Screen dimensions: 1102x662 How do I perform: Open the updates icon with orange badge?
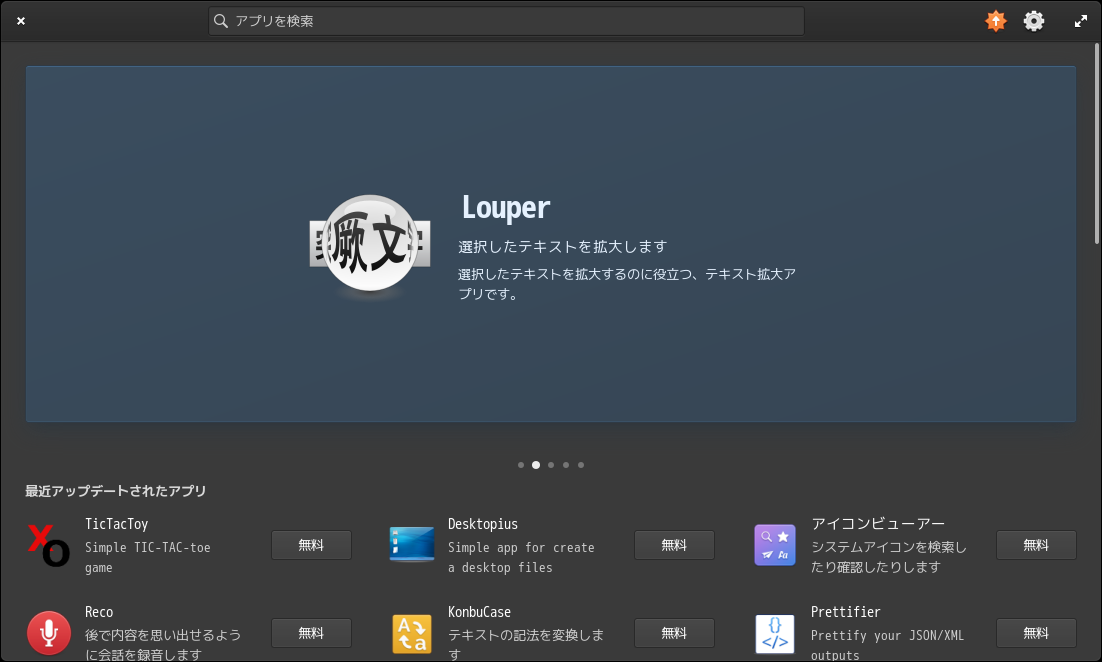(995, 21)
